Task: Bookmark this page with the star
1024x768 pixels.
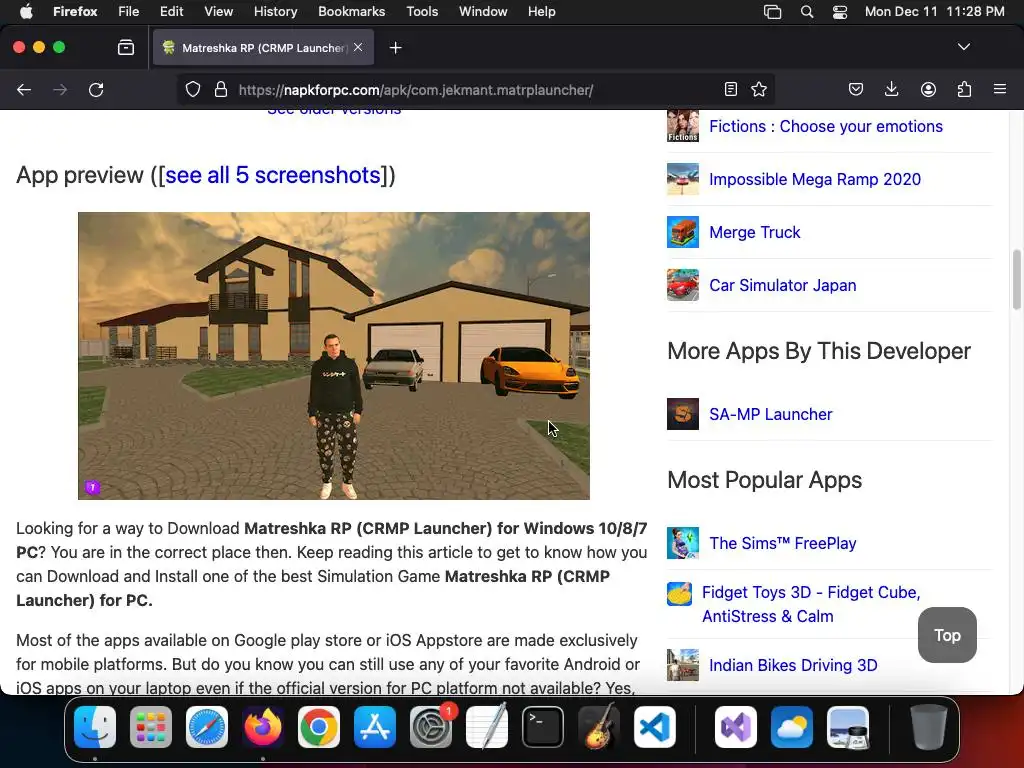Action: tap(759, 89)
